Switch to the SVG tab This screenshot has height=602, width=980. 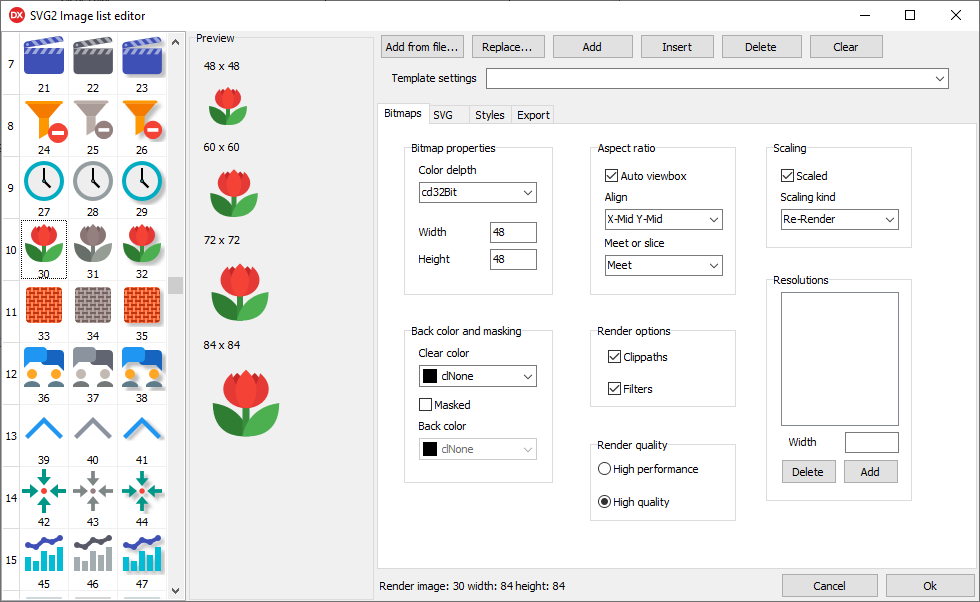(443, 115)
